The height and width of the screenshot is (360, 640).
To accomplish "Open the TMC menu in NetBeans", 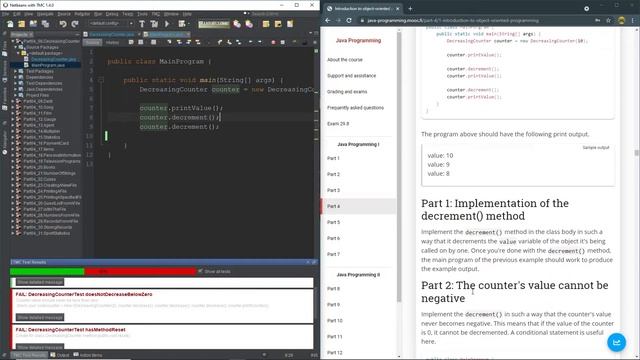I will (156, 14).
